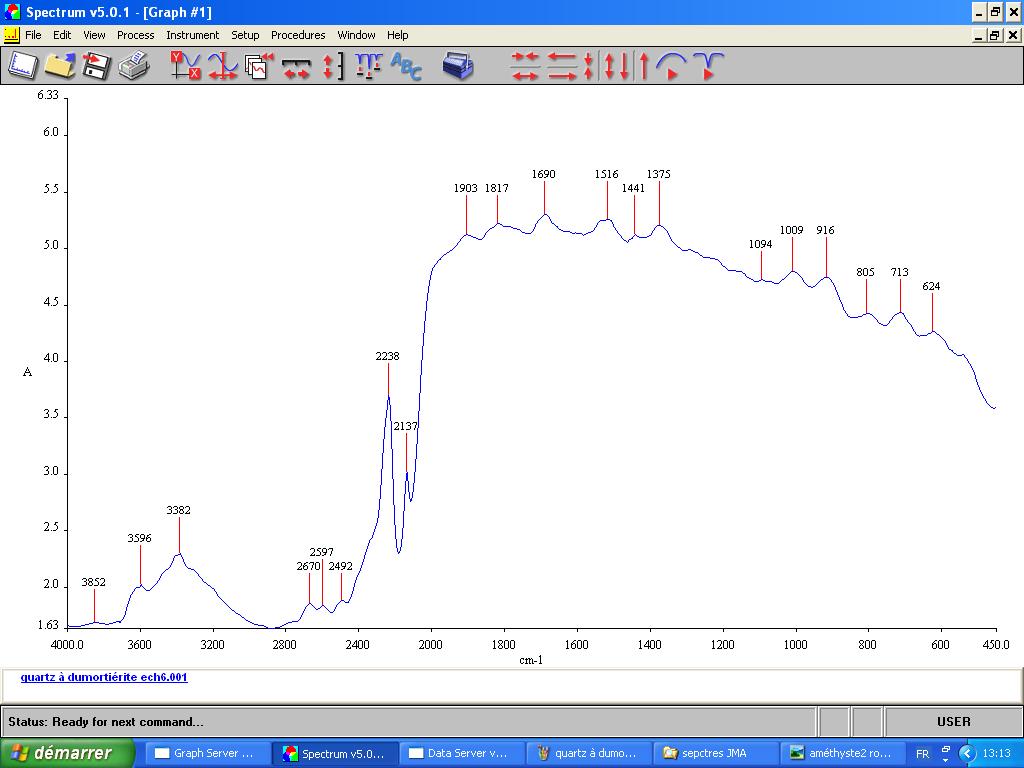1024x768 pixels.
Task: Click the printer icon in toolbar
Action: pos(133,66)
